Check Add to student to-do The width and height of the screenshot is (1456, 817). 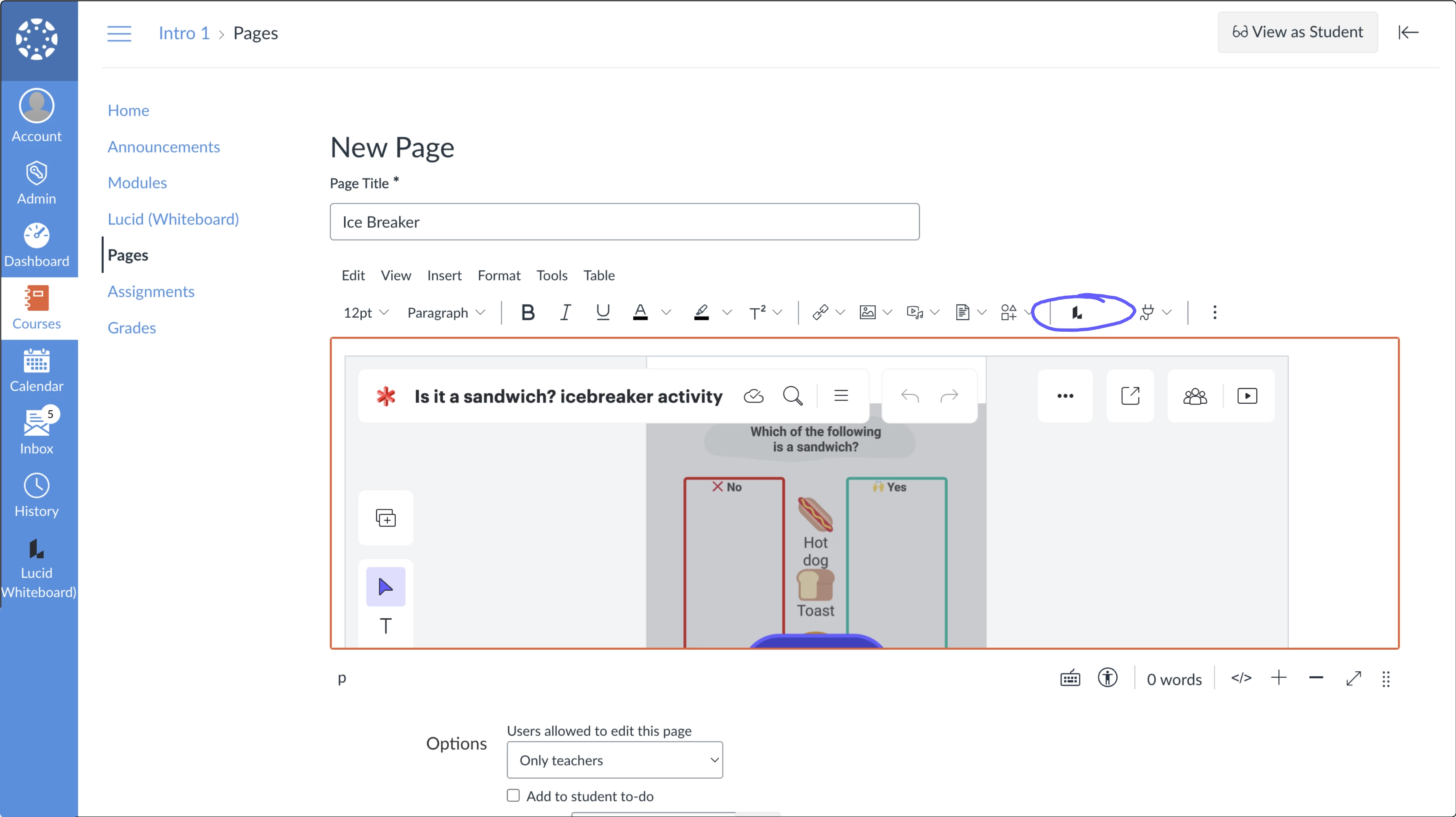coord(513,795)
